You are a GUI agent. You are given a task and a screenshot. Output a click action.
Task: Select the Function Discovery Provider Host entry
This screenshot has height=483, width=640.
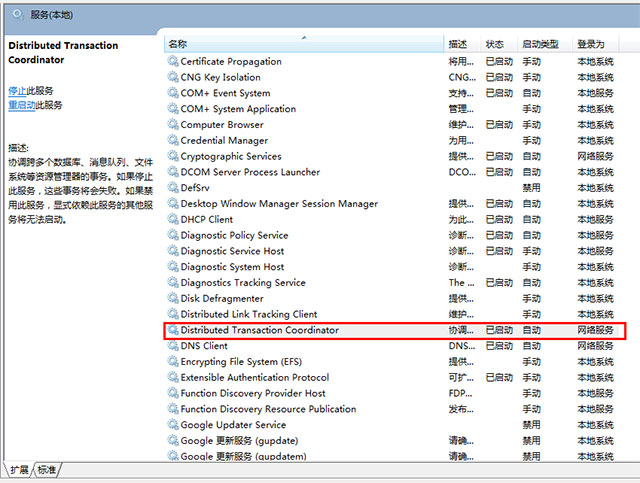tap(253, 394)
